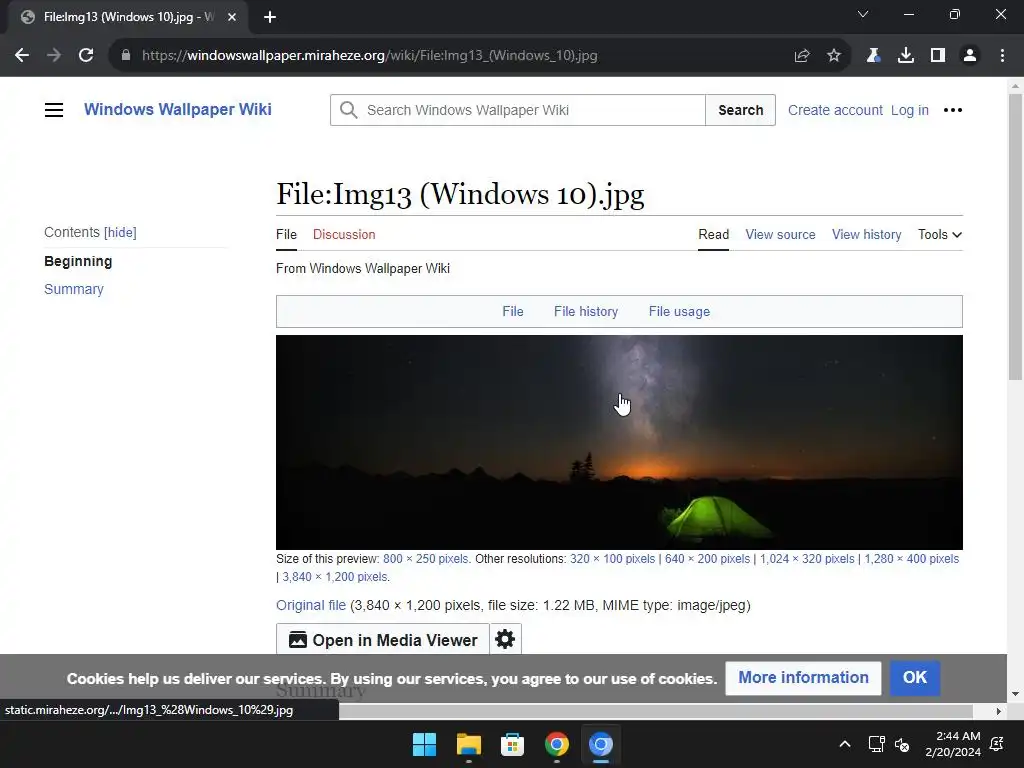Go back to previous page
Image resolution: width=1024 pixels, height=768 pixels.
click(22, 56)
